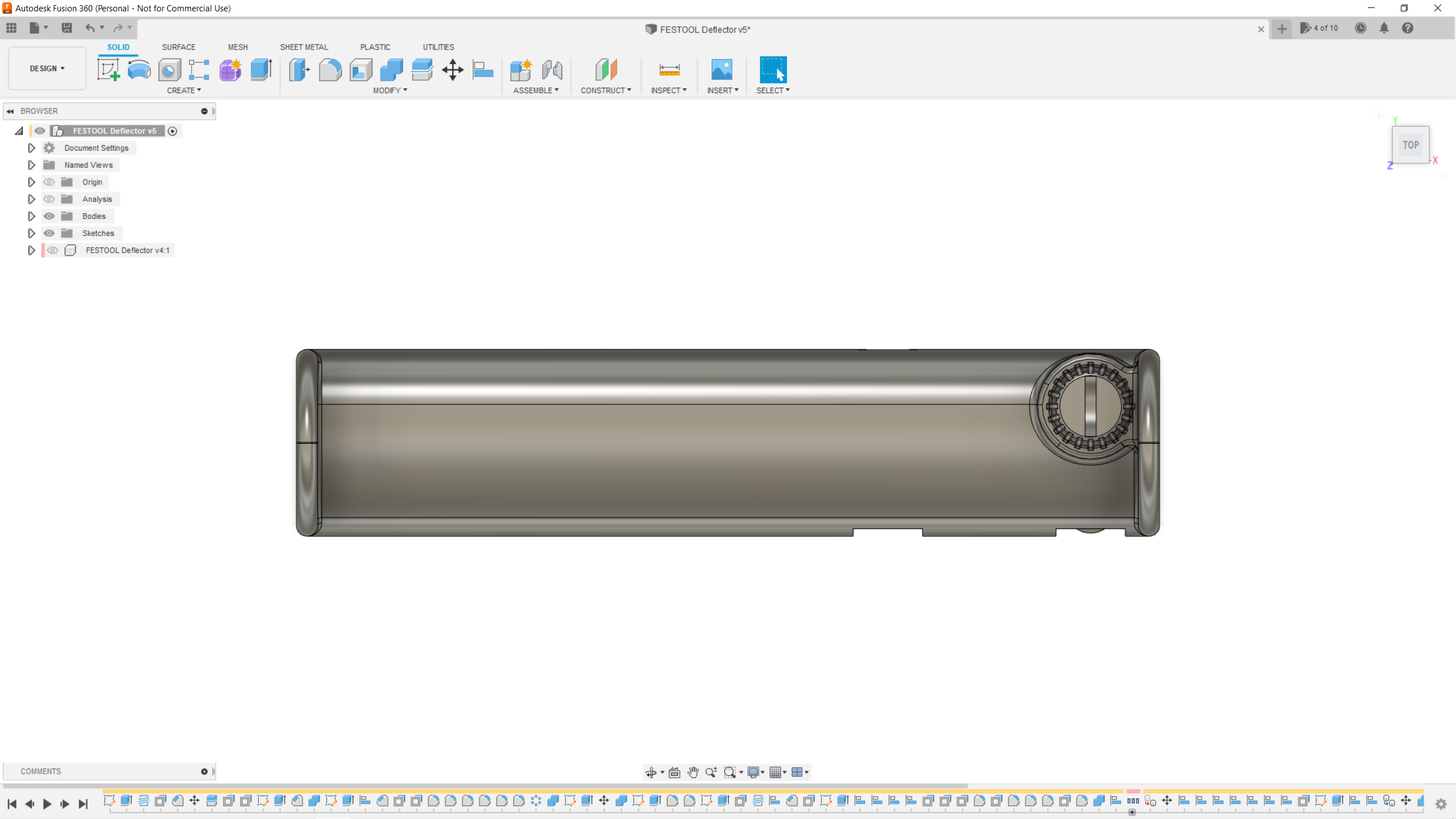
Task: Click the timeline play button
Action: [x=47, y=804]
